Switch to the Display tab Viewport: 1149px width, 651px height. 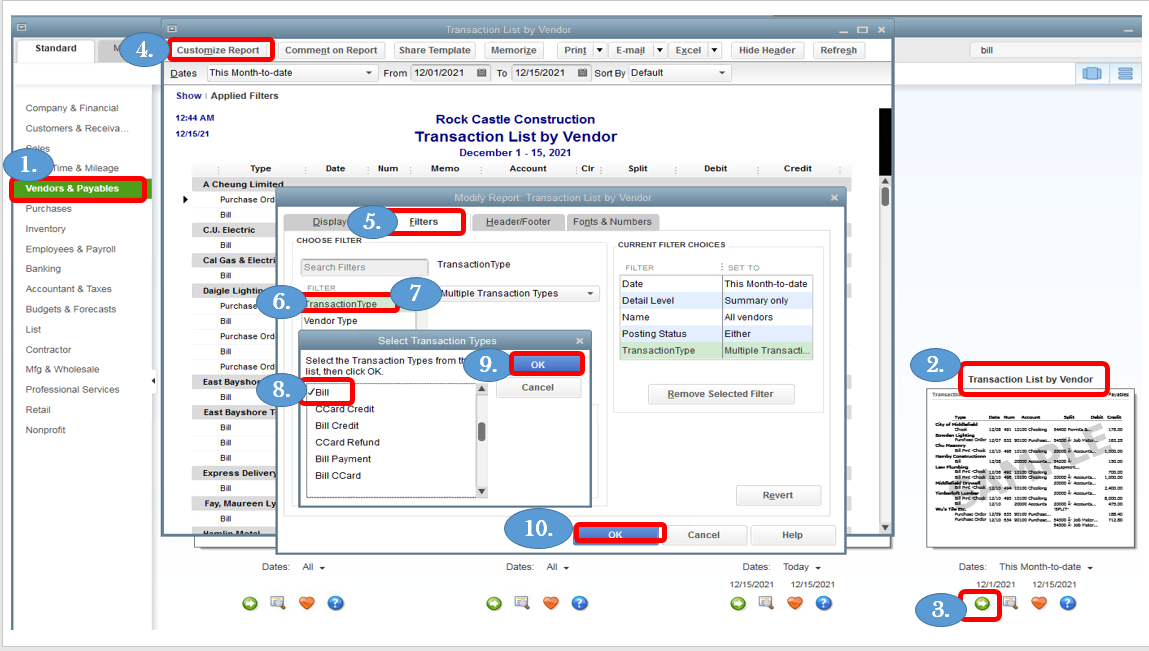pos(329,222)
